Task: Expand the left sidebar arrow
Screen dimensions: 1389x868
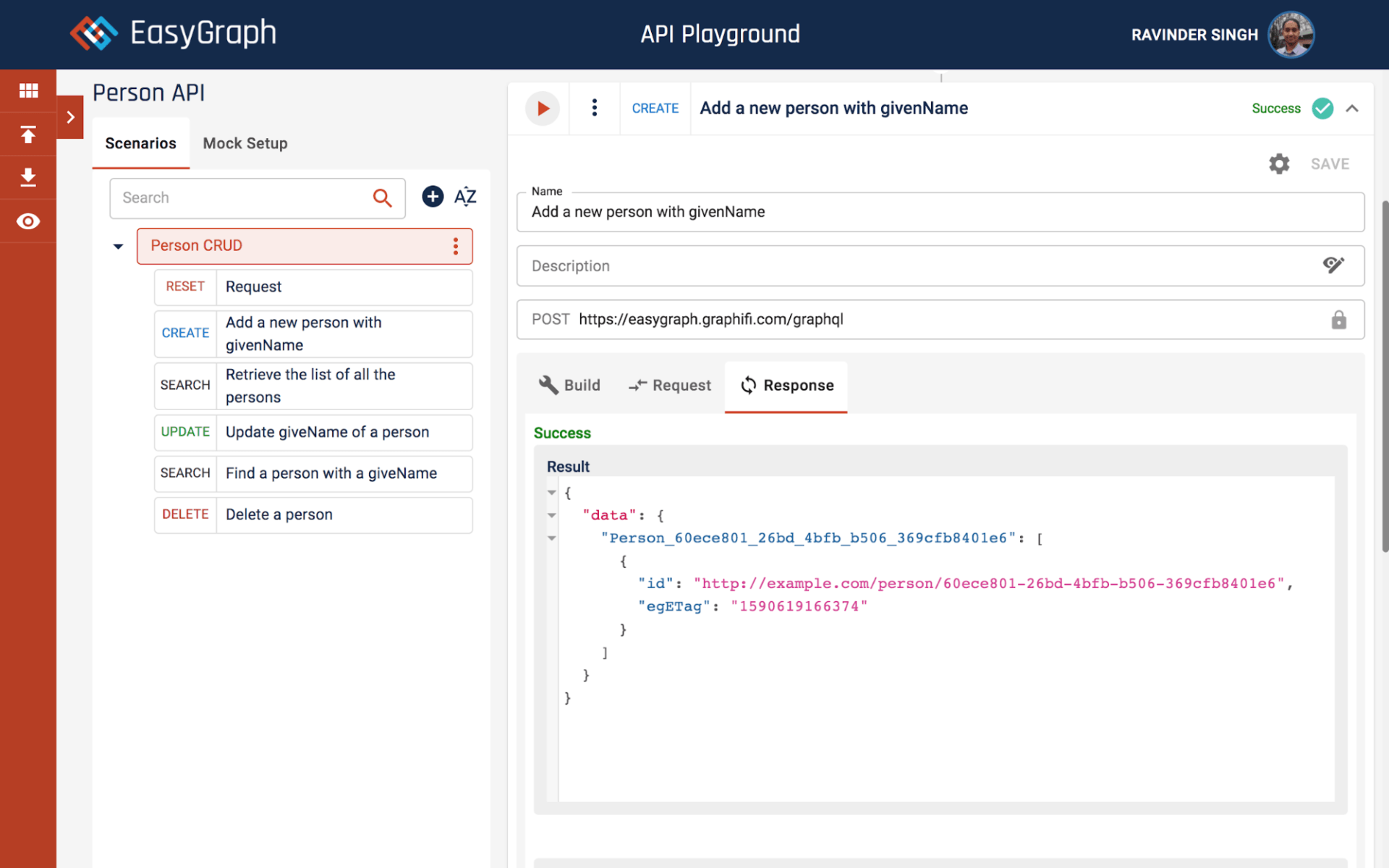Action: [x=70, y=117]
